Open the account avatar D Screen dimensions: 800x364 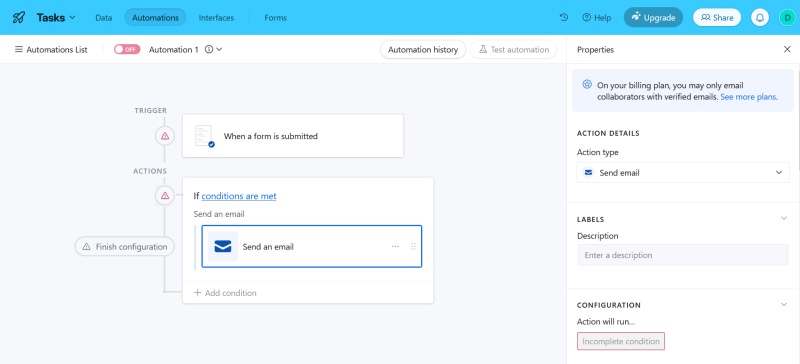point(787,17)
